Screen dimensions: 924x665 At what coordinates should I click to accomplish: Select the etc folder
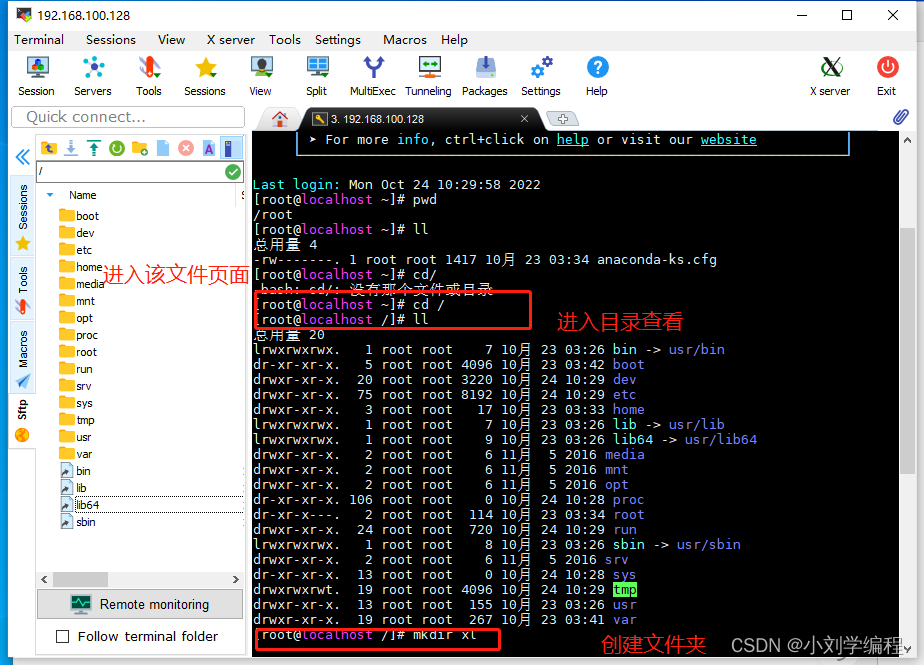coord(76,250)
